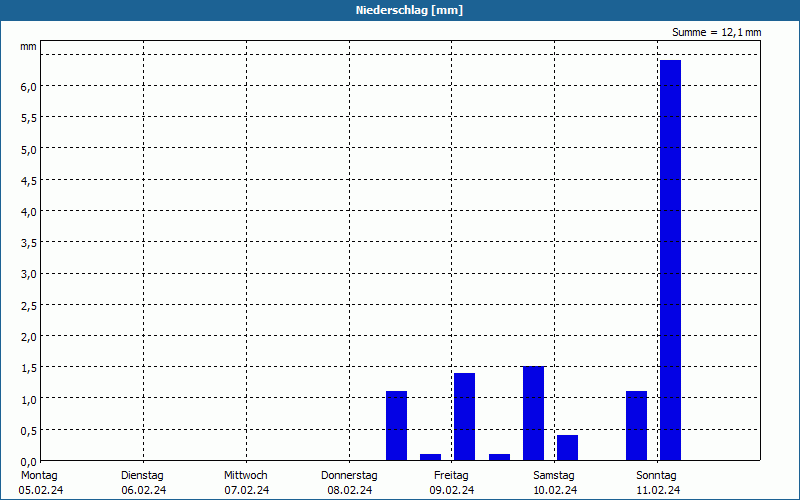Image resolution: width=800 pixels, height=500 pixels.
Task: Click the first blue bar after Donnerstag
Action: click(x=396, y=426)
